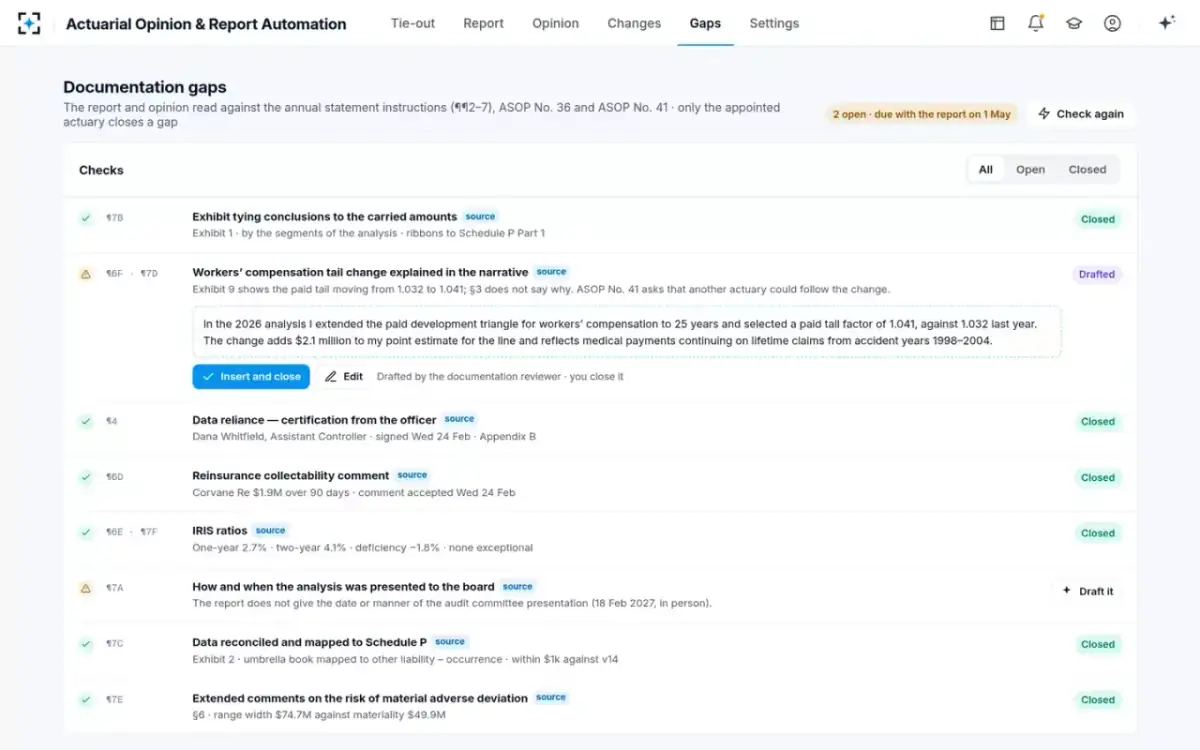The image size is (1200, 750).
Task: Open source for Exhibit tying conclusions
Action: coord(480,216)
